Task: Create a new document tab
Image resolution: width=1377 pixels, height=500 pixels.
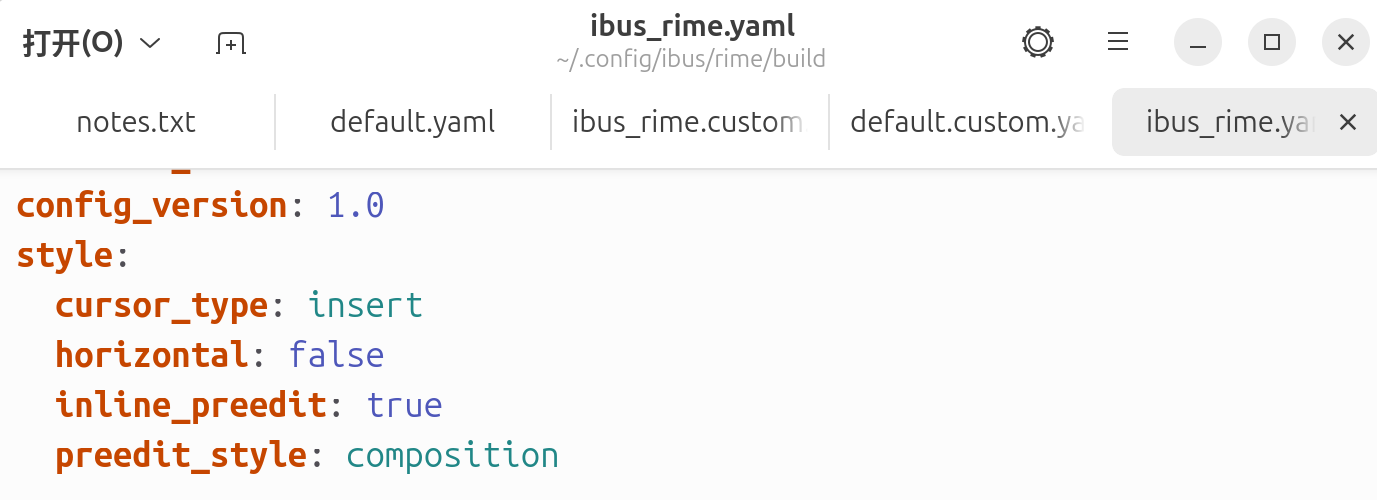Action: 231,43
